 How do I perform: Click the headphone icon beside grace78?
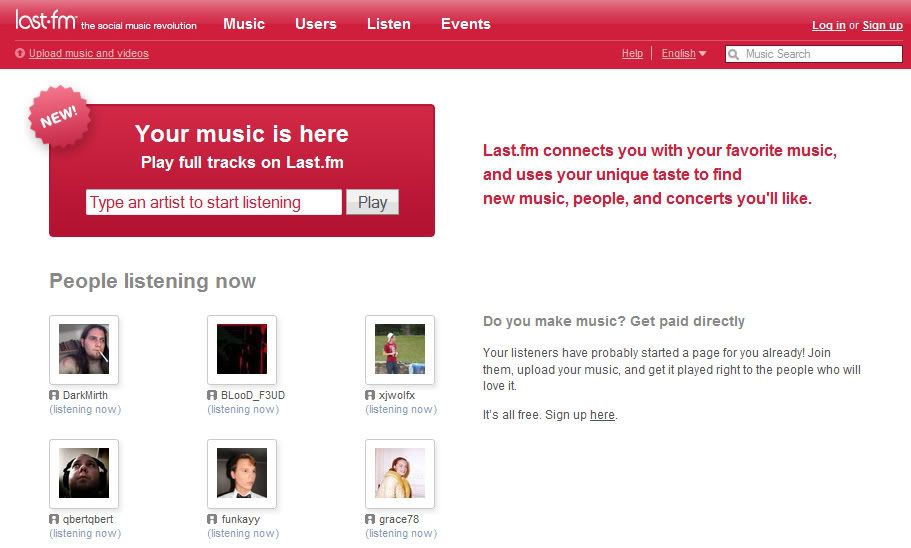[x=370, y=519]
